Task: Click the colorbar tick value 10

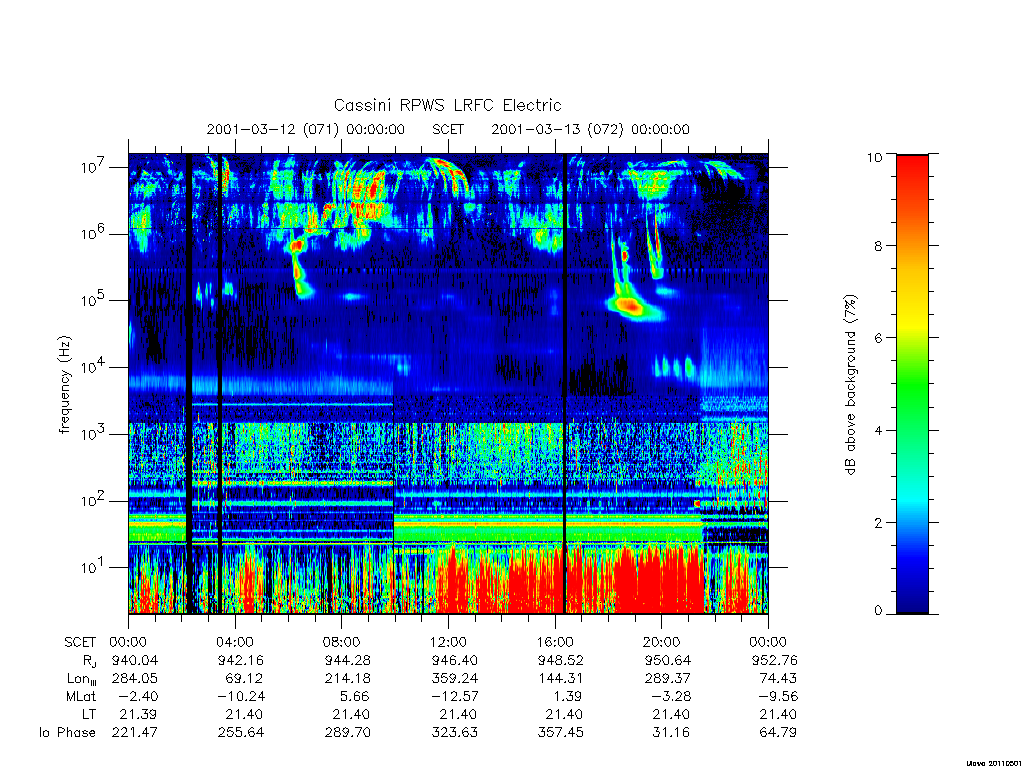Action: tap(874, 157)
